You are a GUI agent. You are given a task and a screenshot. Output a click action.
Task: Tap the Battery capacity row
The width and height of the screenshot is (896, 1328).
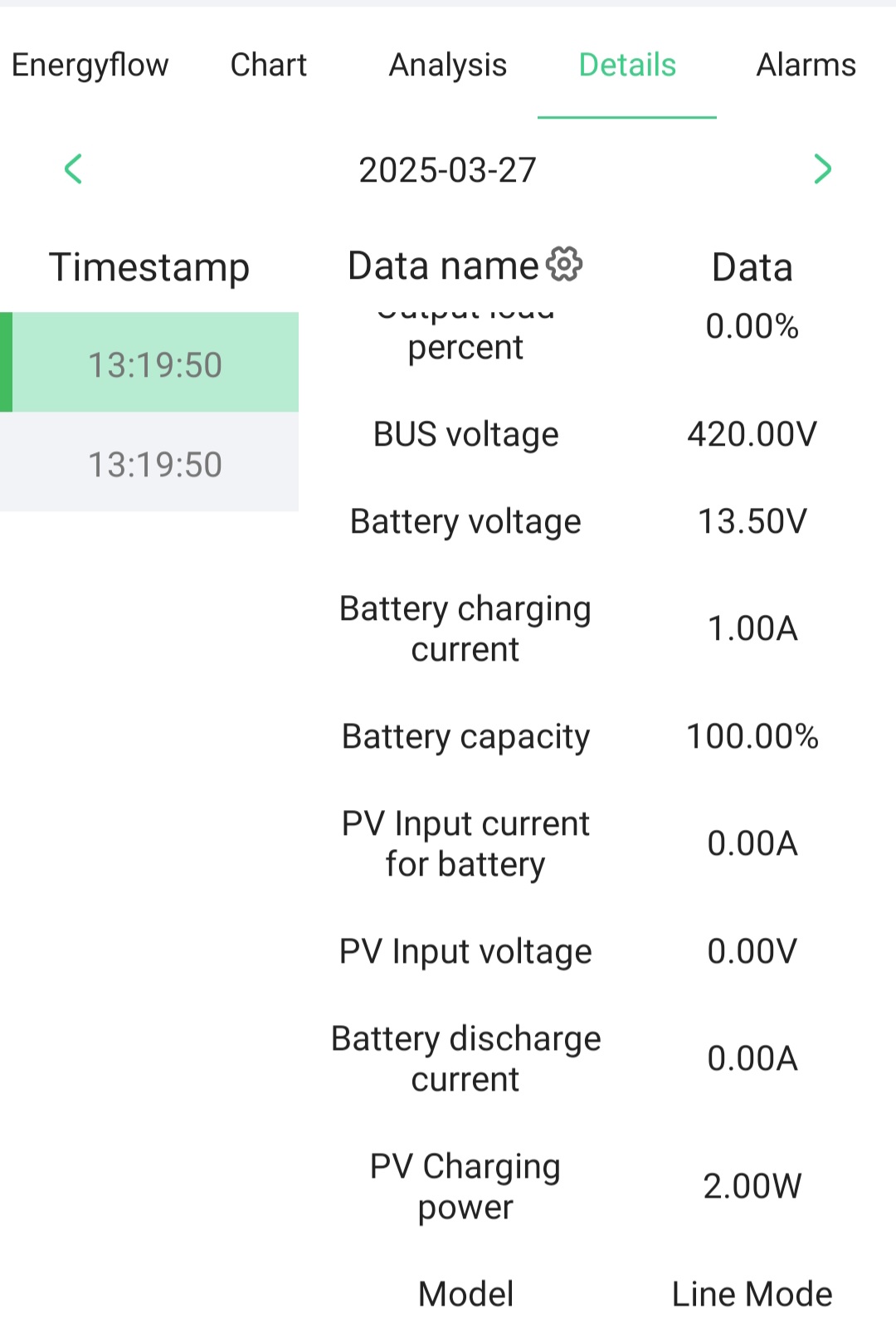pos(597,736)
